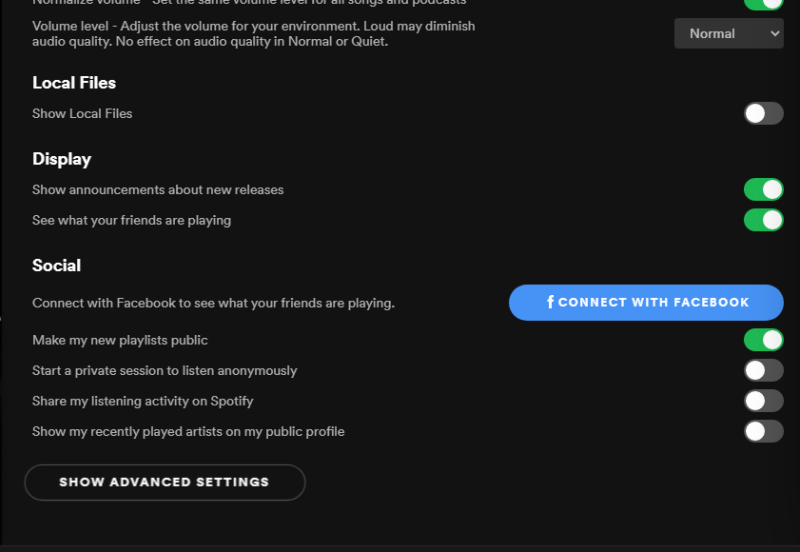Click the 'Connect with Facebook to see' description text
The height and width of the screenshot is (552, 800).
213,303
